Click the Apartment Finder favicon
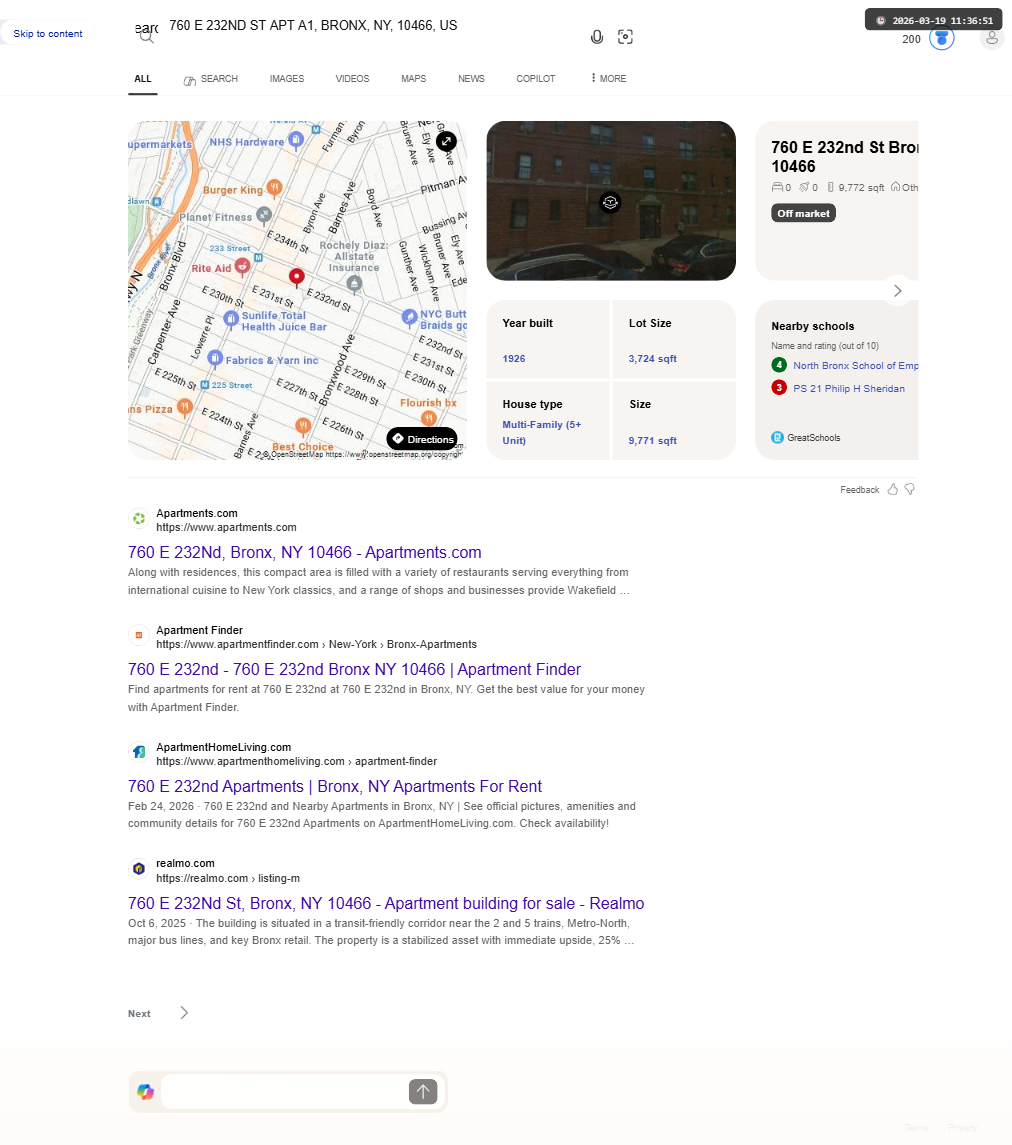Image resolution: width=1012 pixels, height=1145 pixels. 139,635
